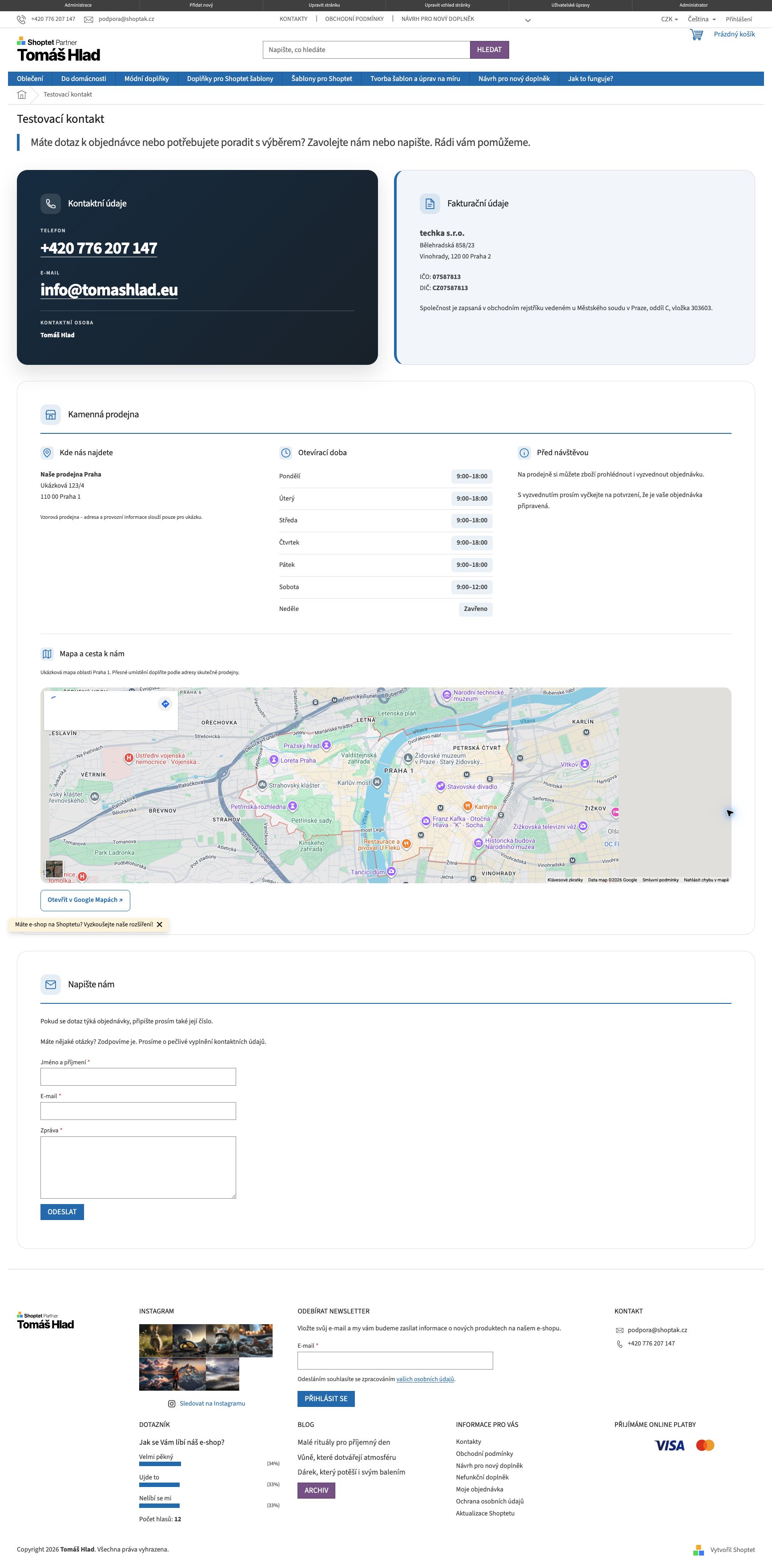Click the Mastercard payment logo
Screen dimensions: 772x1568
click(x=705, y=1445)
